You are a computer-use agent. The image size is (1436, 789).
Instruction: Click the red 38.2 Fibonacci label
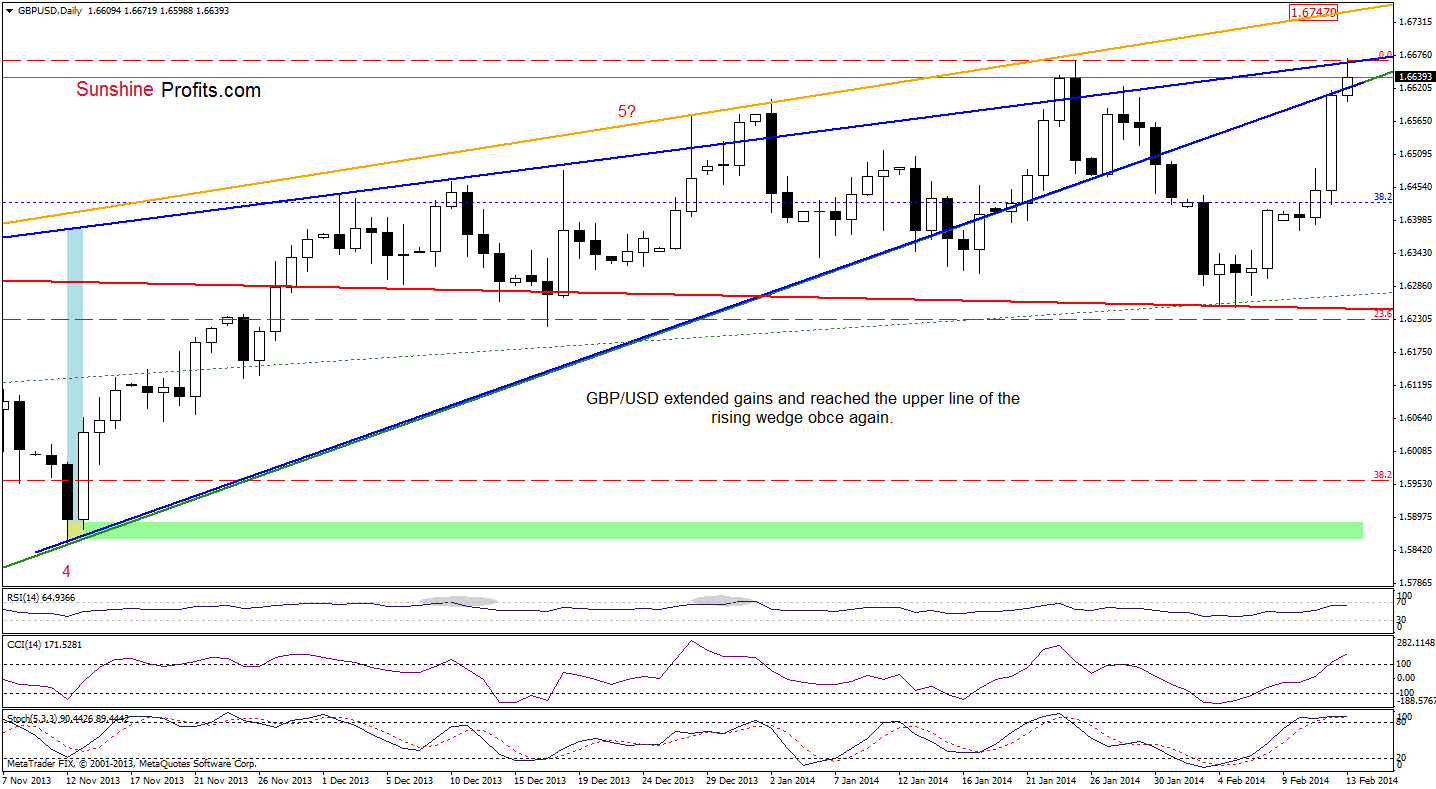(x=1383, y=475)
